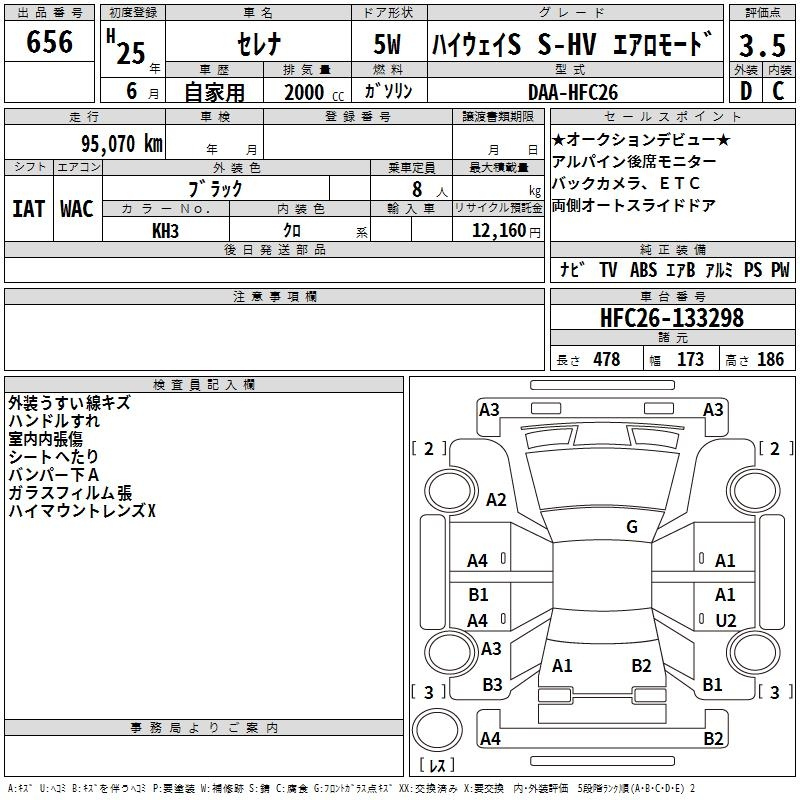The width and height of the screenshot is (800, 800).
Task: Choose the PW power window label
Action: pyautogui.click(x=780, y=270)
